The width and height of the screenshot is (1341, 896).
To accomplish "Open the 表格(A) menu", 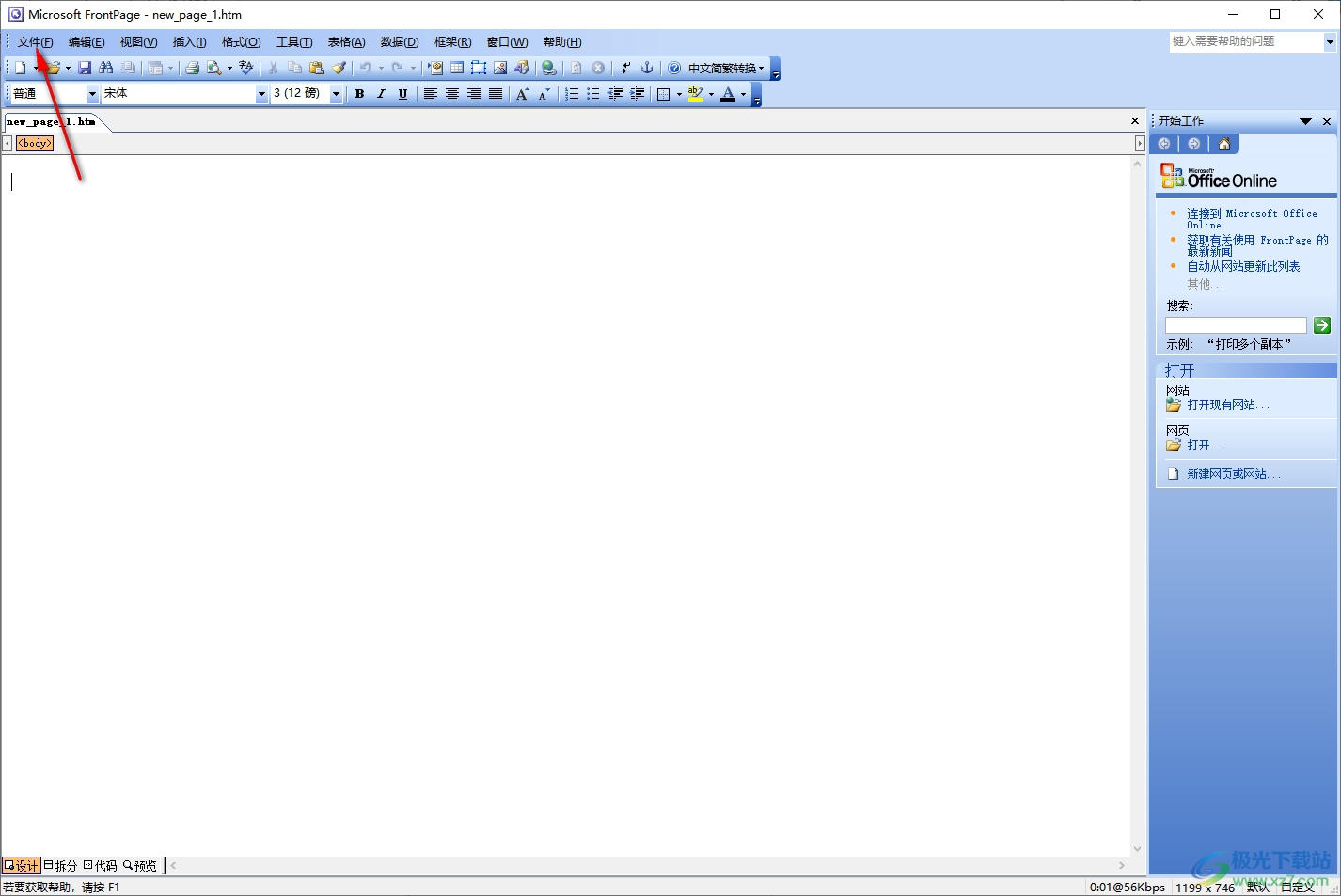I will click(x=346, y=42).
